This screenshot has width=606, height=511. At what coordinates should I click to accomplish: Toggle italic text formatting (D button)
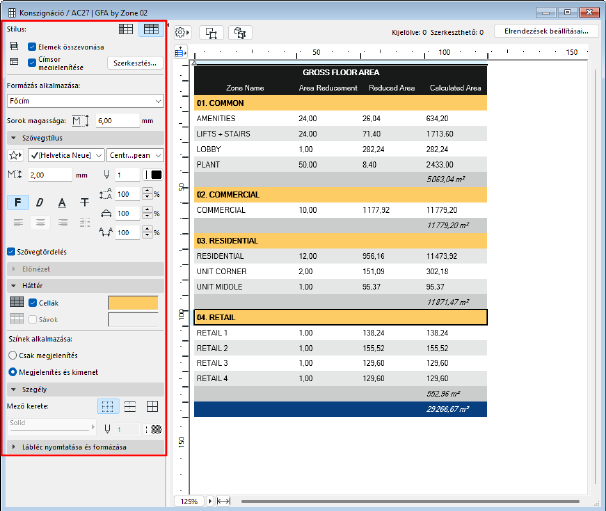tap(40, 201)
